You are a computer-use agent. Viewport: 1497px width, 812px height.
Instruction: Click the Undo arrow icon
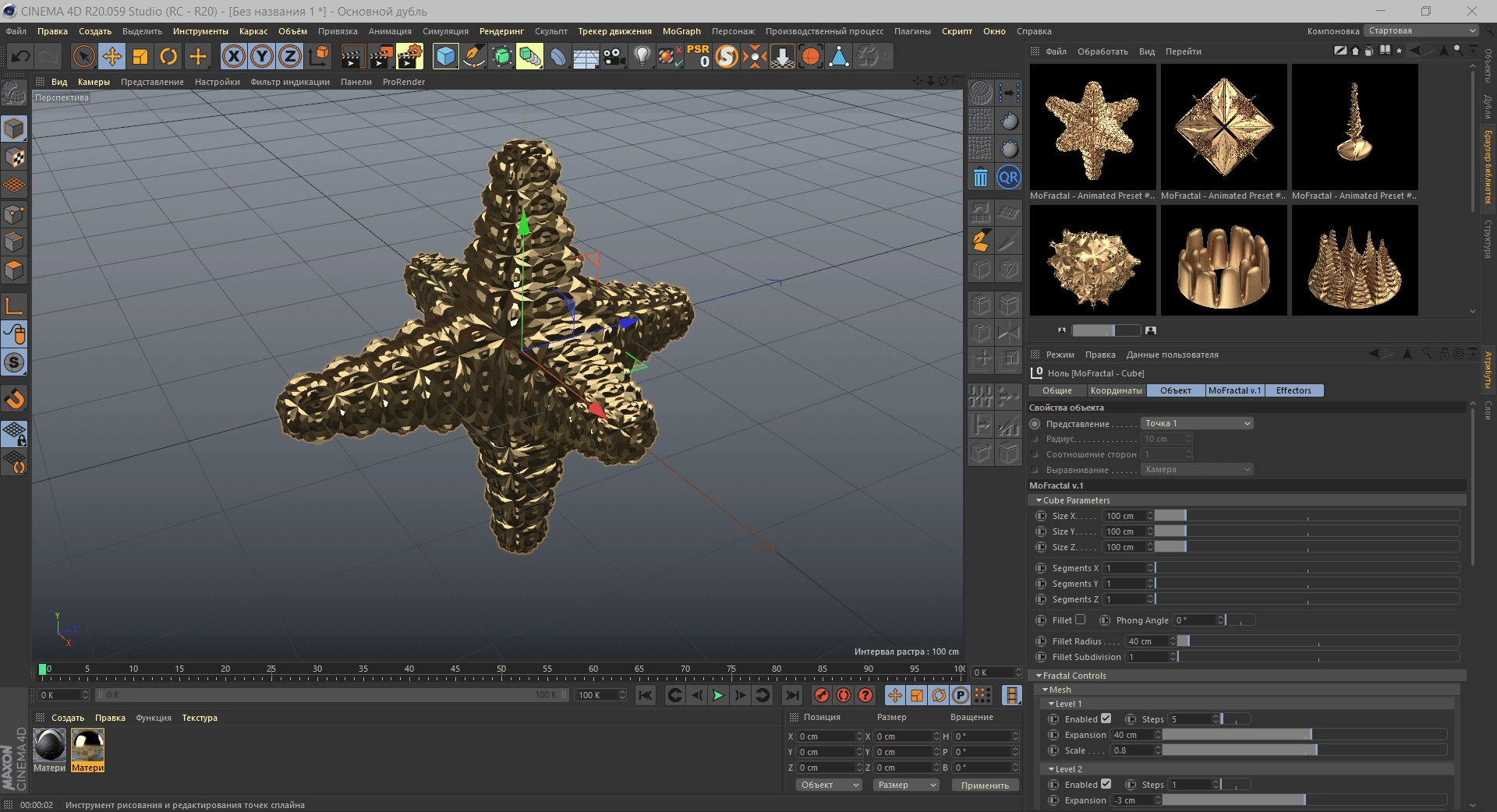21,56
